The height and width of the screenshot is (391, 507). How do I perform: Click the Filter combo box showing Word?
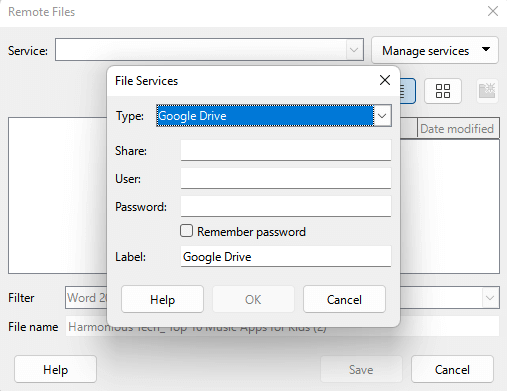click(282, 298)
